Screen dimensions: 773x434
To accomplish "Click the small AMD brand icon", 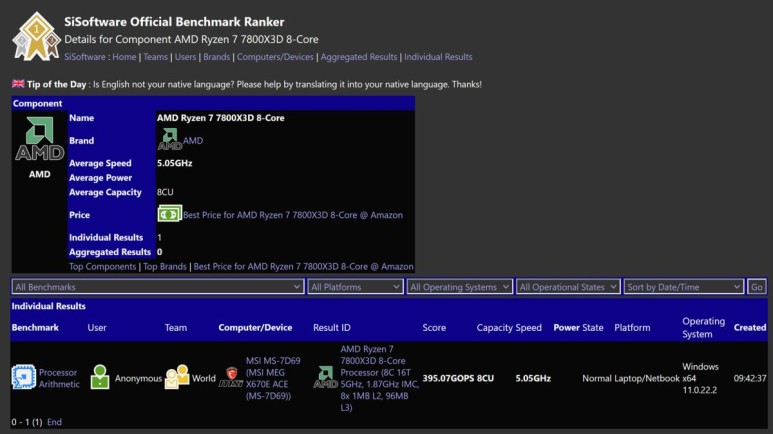I will [x=168, y=140].
